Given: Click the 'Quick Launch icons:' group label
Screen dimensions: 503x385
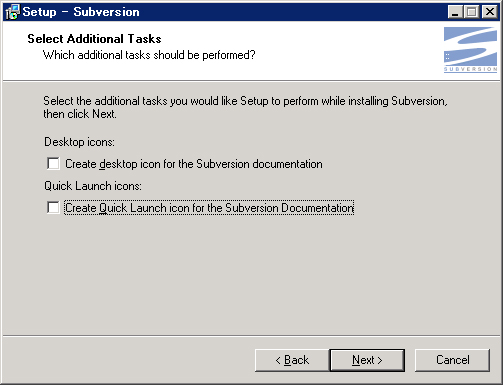Looking at the screenshot, I should click(x=93, y=186).
